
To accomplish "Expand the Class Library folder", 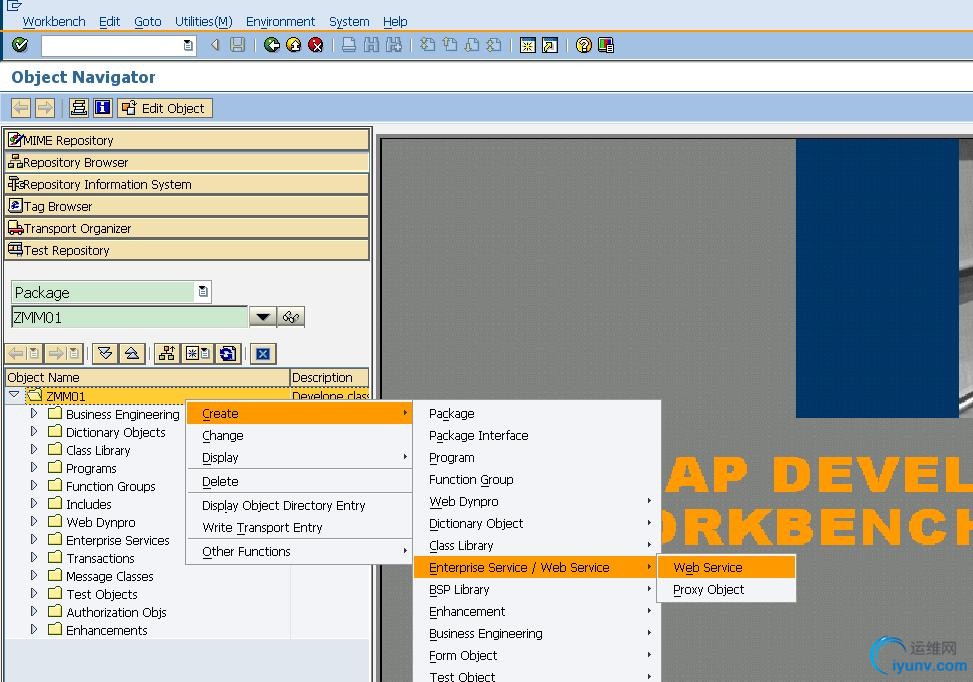I will tap(34, 449).
